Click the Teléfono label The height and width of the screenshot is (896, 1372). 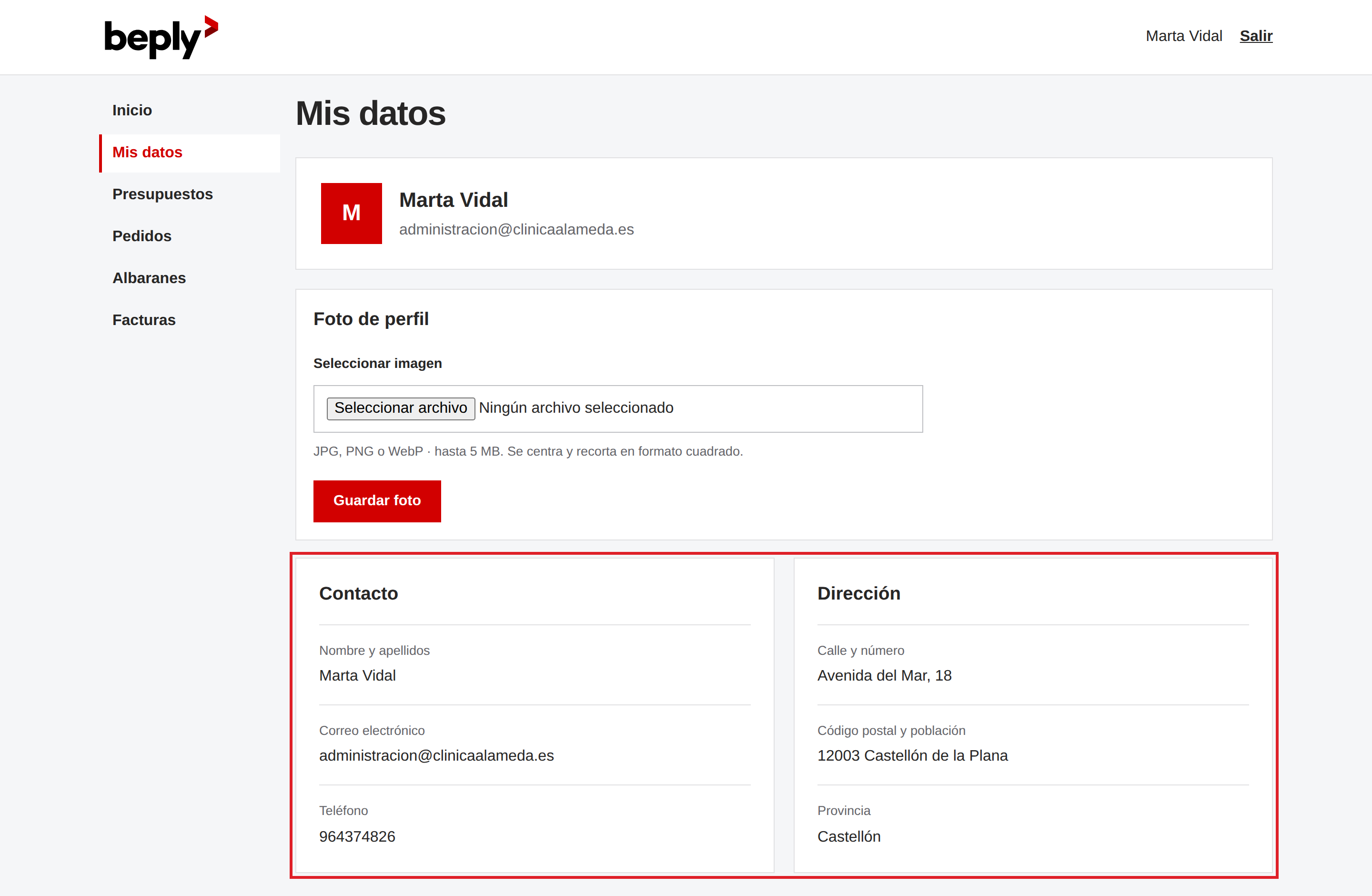click(x=343, y=811)
